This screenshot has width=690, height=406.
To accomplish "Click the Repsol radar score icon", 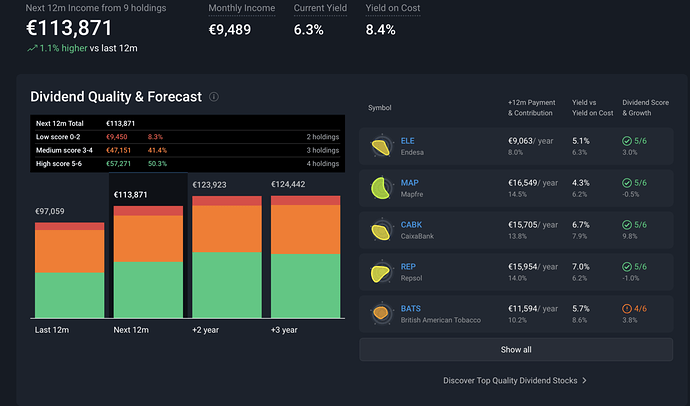I will (381, 272).
